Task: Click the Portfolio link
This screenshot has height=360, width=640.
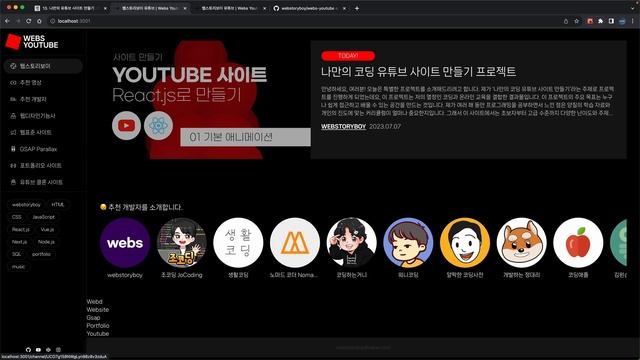Action: coord(98,326)
